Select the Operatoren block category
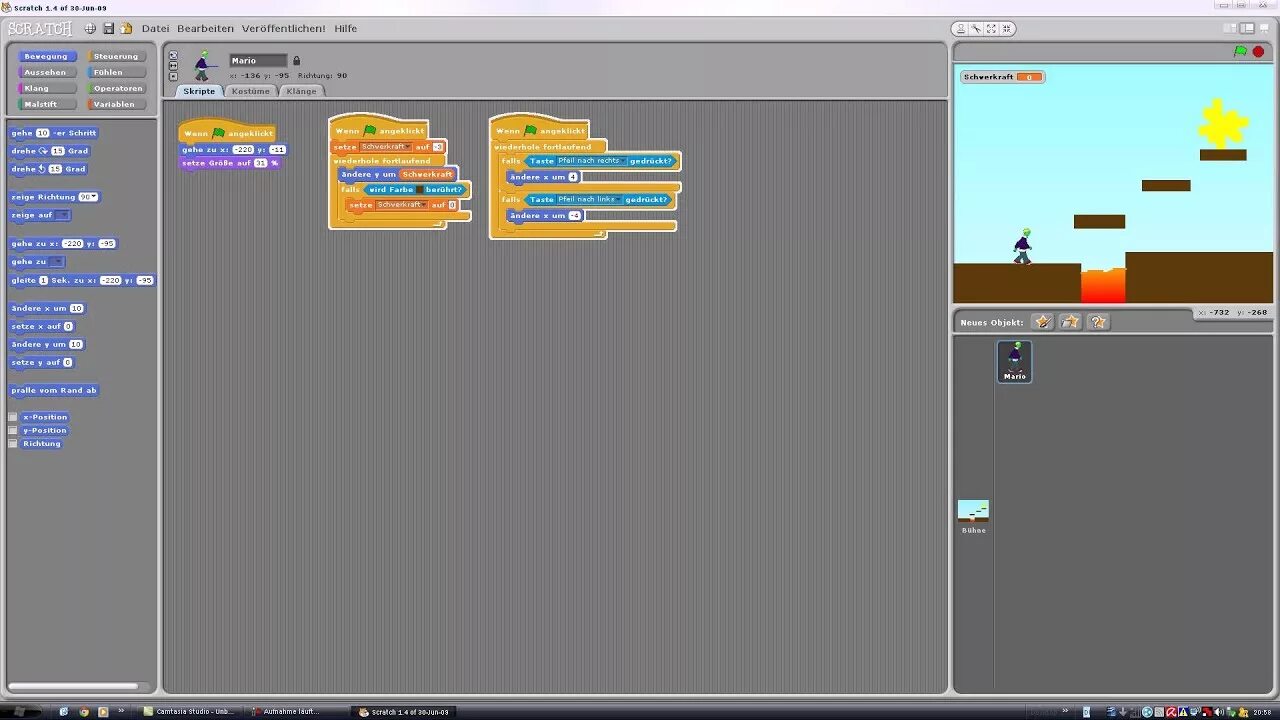The image size is (1280, 720). pos(116,88)
